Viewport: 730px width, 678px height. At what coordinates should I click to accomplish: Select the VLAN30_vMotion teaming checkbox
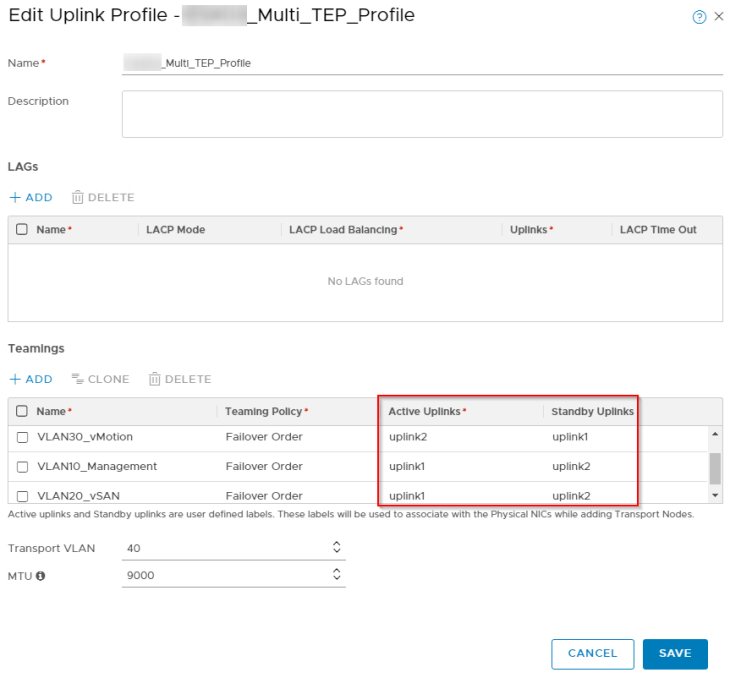click(x=22, y=437)
